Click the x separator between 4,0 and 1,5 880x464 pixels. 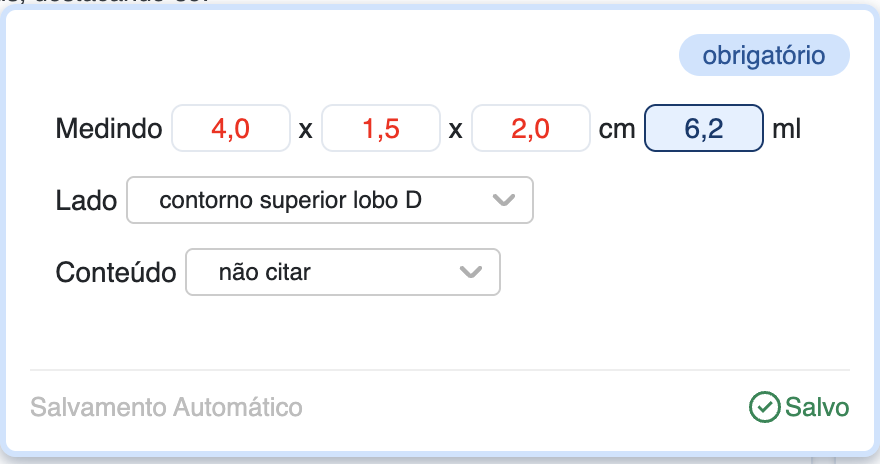(x=306, y=130)
